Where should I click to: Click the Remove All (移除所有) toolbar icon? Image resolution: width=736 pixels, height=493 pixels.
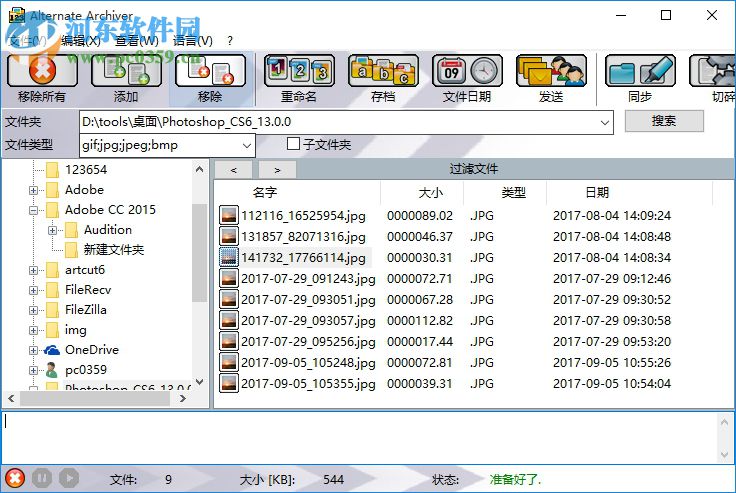click(42, 71)
